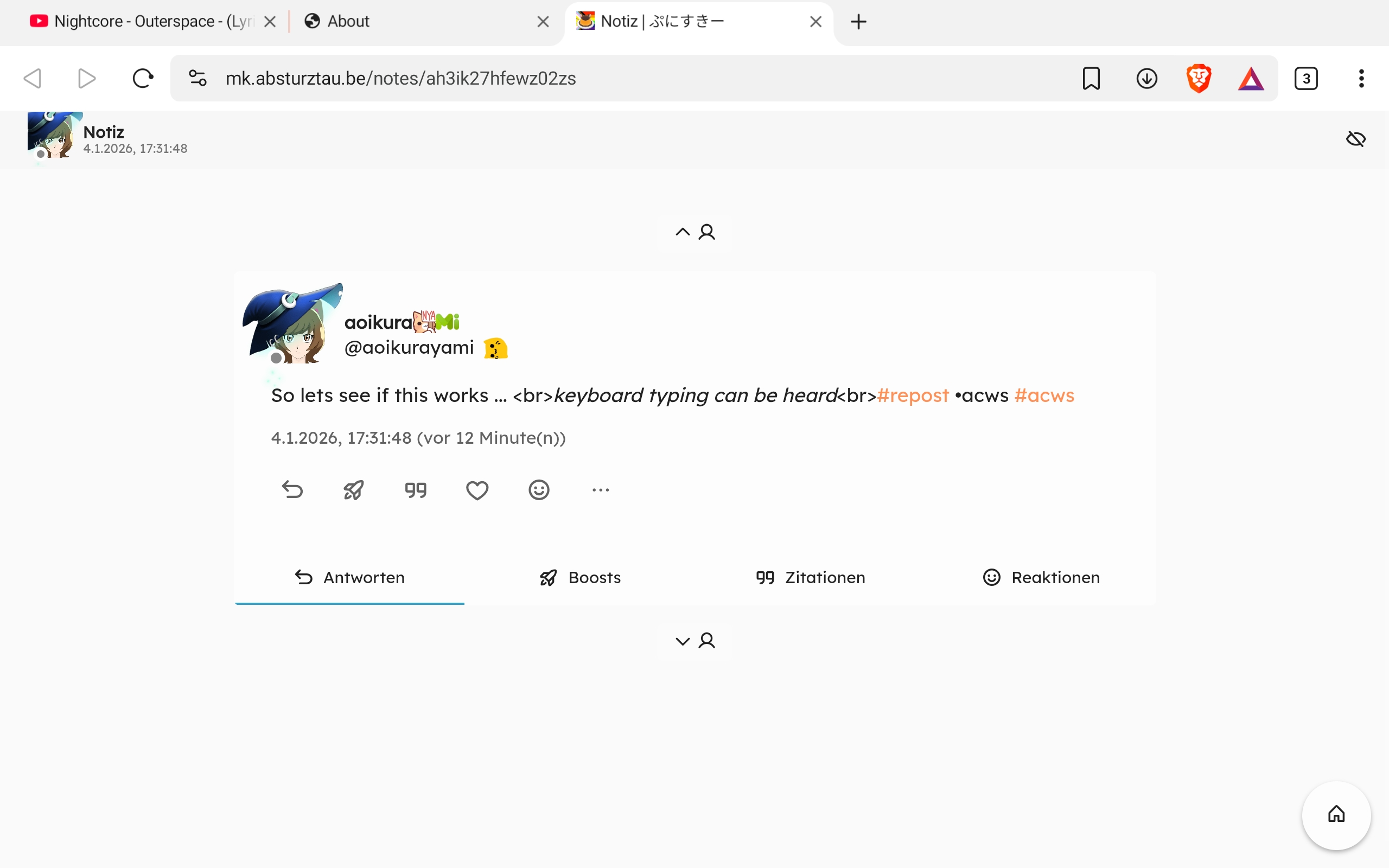Quote the note with quotation icon
This screenshot has width=1389, height=868.
tap(416, 490)
